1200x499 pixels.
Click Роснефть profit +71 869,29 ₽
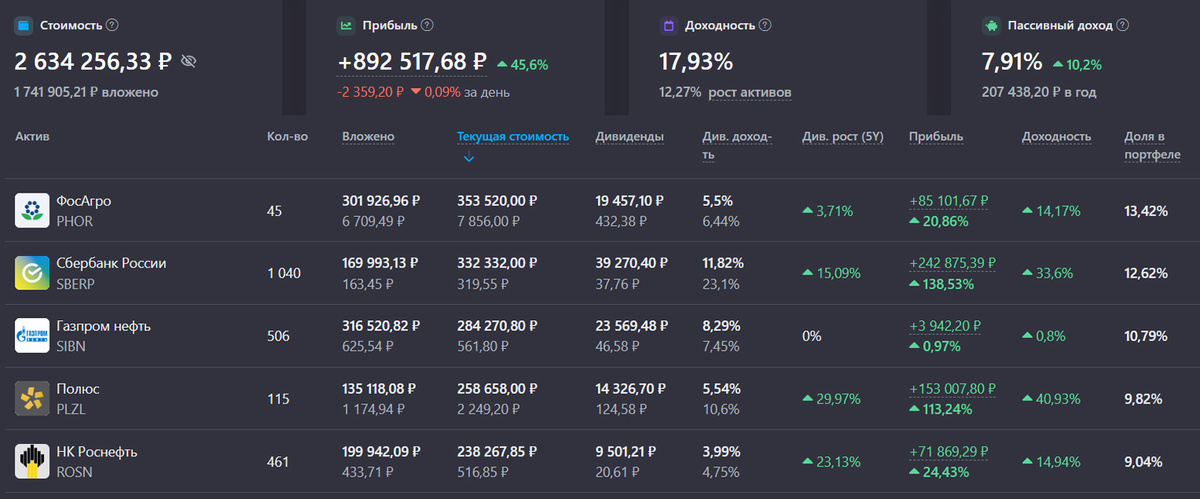pos(948,452)
